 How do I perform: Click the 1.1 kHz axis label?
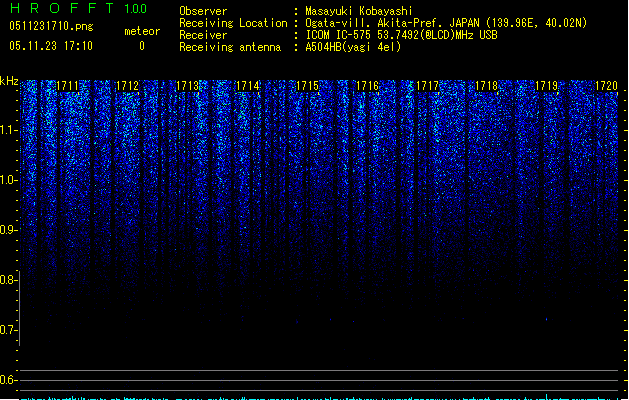point(8,130)
